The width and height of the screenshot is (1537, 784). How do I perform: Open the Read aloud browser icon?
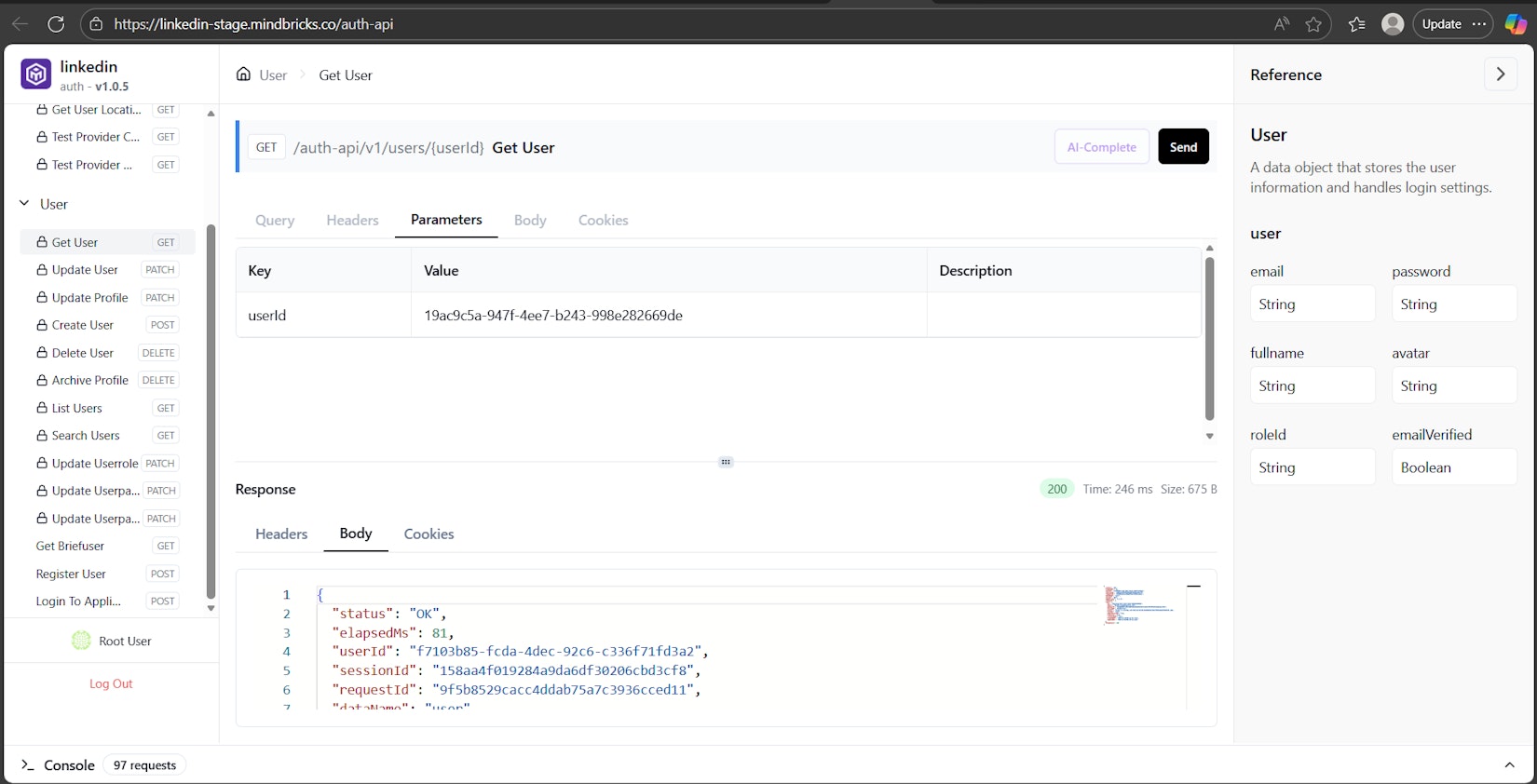pyautogui.click(x=1282, y=24)
